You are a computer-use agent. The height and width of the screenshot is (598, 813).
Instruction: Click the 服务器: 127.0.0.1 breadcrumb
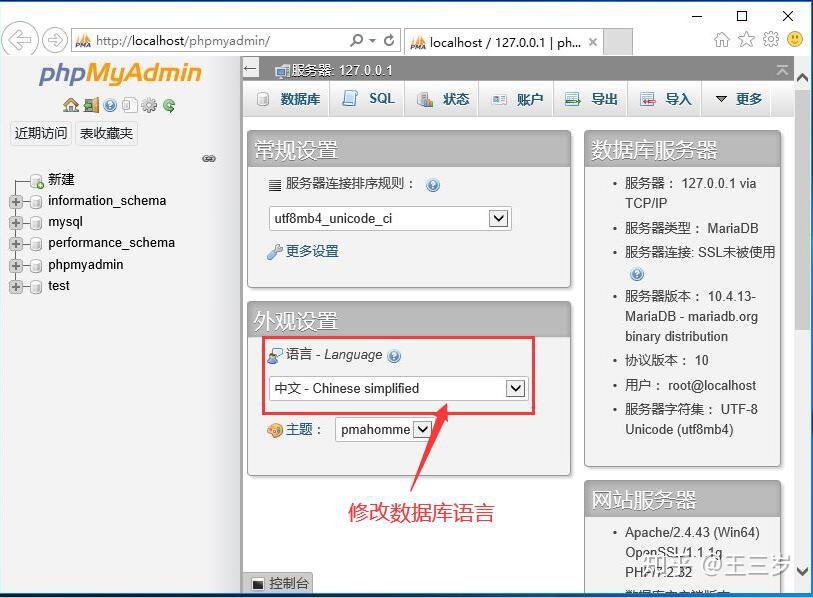tap(341, 70)
